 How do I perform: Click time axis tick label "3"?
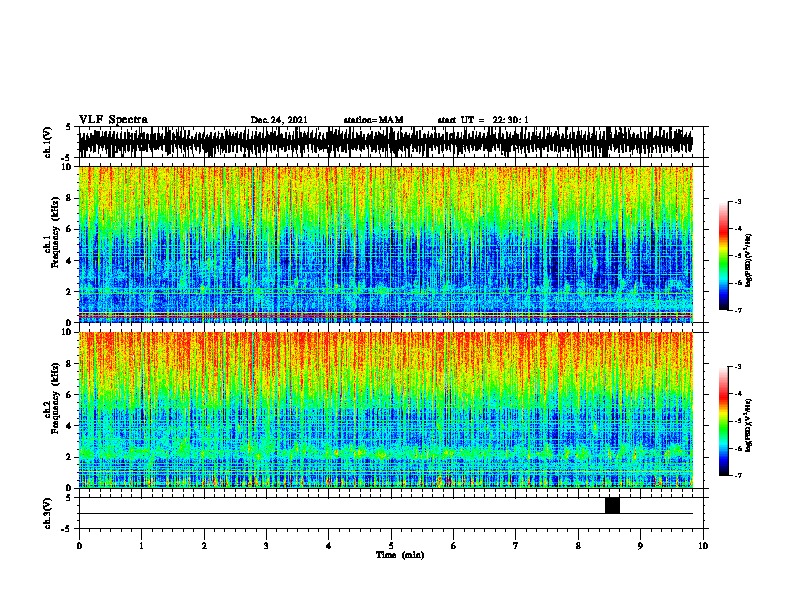point(266,545)
